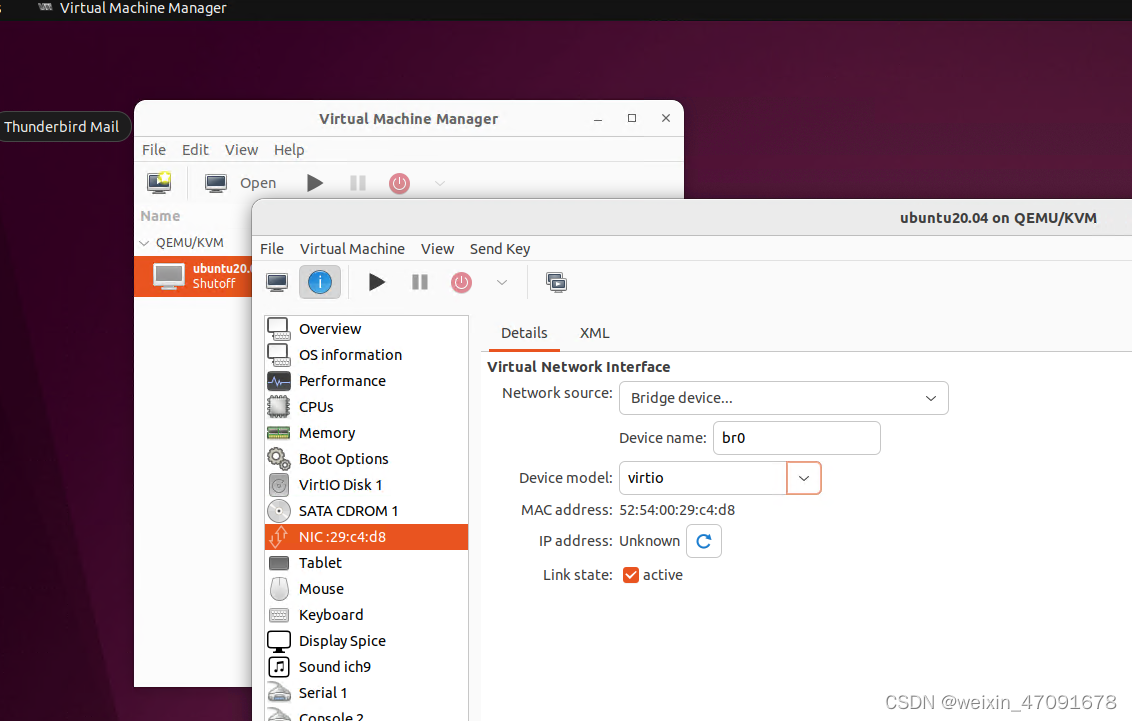This screenshot has width=1132, height=721.
Task: Open the Device model virtio dropdown
Action: click(804, 478)
